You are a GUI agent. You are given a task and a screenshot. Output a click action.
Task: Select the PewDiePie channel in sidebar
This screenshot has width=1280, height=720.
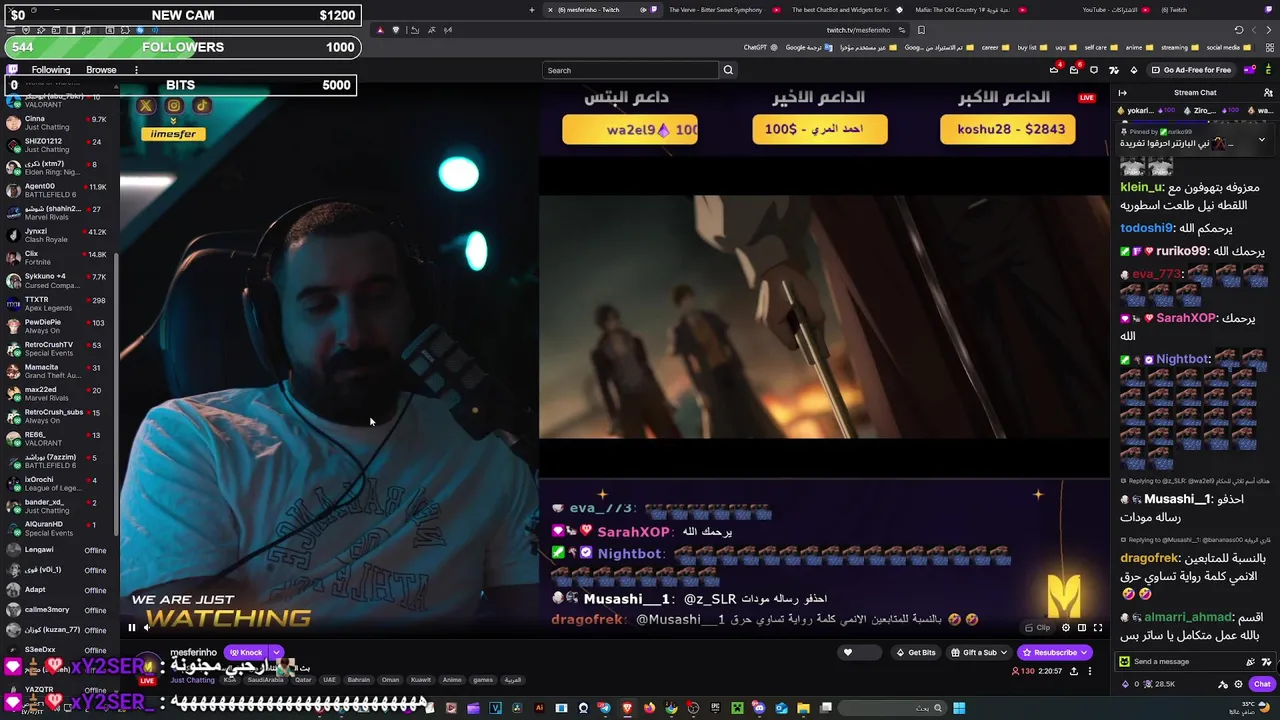click(58, 326)
